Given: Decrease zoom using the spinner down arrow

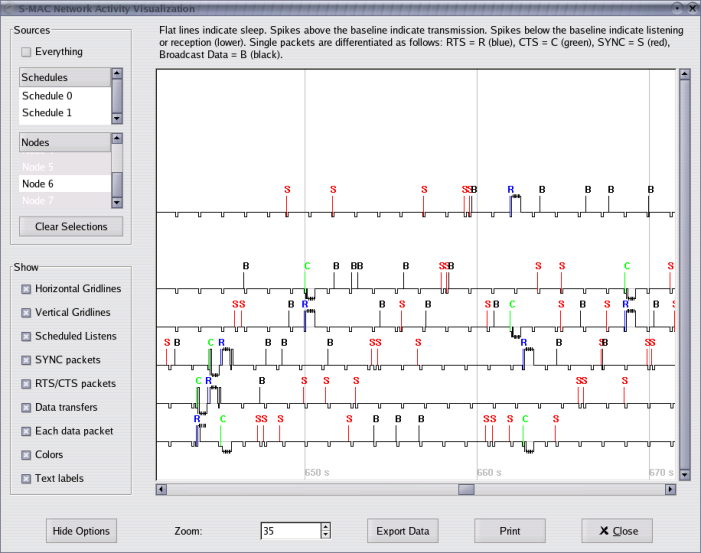Looking at the screenshot, I should click(325, 535).
